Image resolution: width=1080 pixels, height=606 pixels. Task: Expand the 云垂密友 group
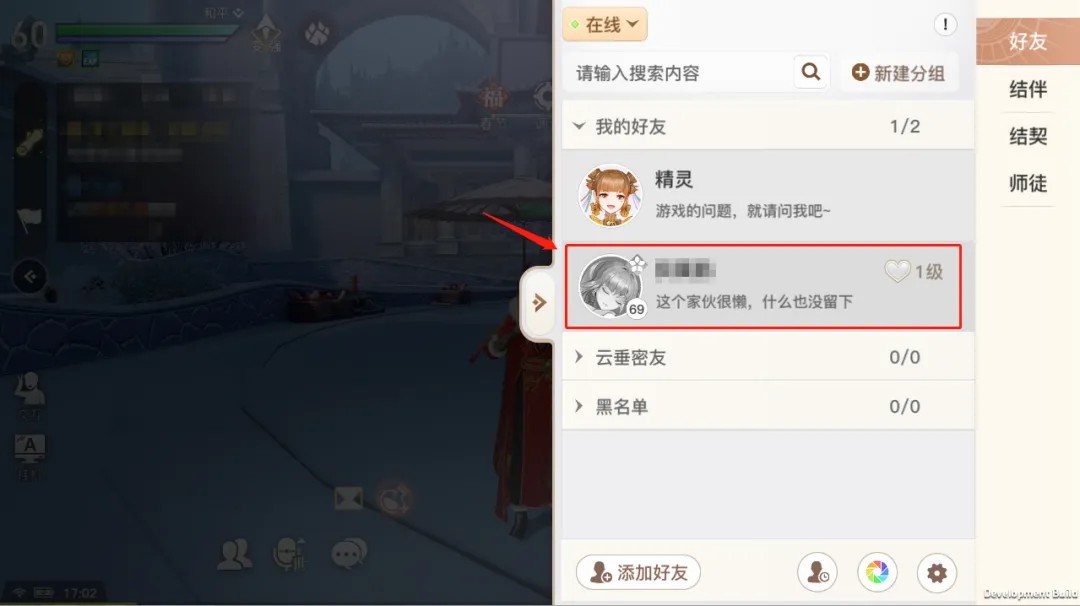[x=768, y=357]
